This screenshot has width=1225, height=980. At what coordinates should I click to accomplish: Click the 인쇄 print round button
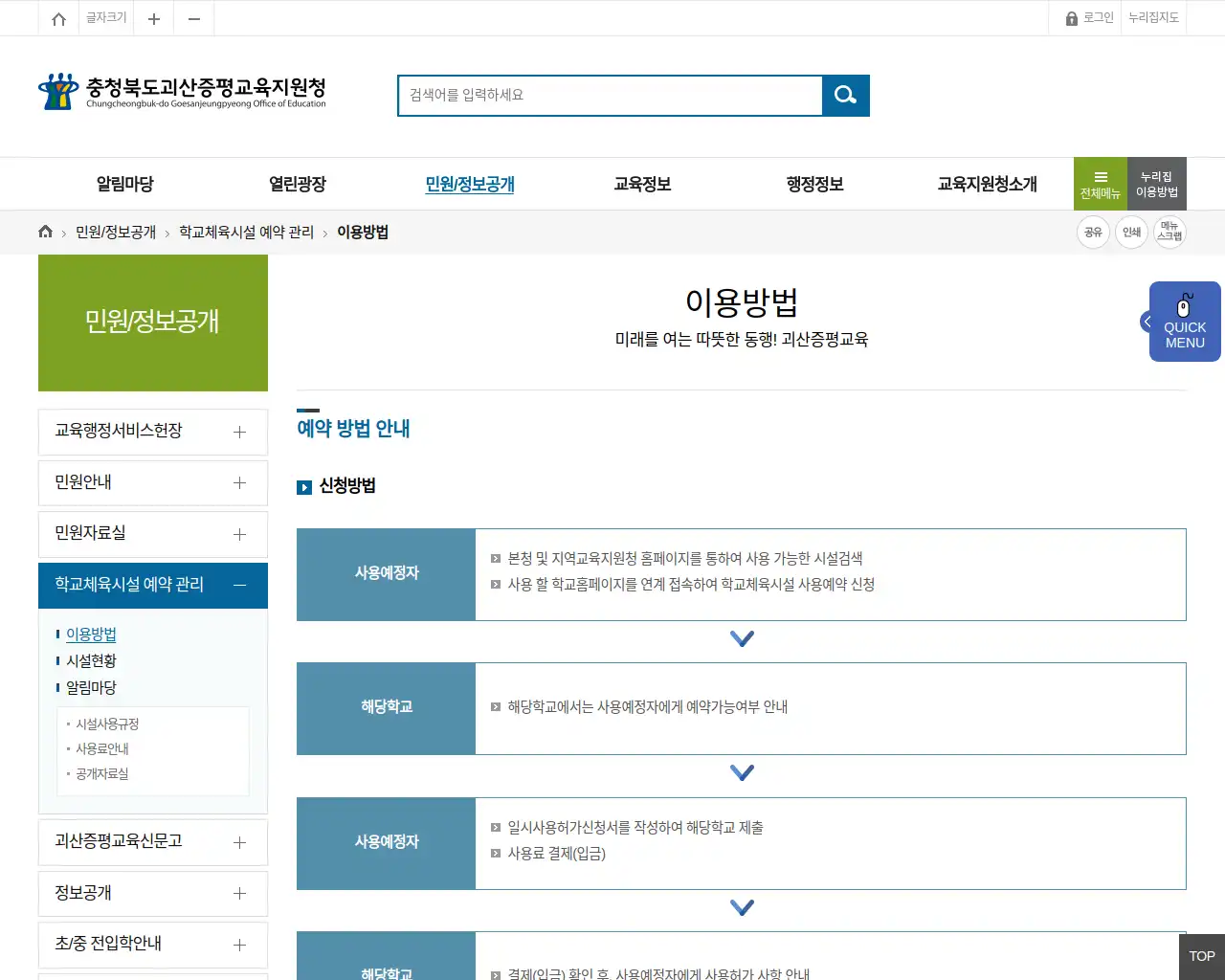[x=1131, y=233]
